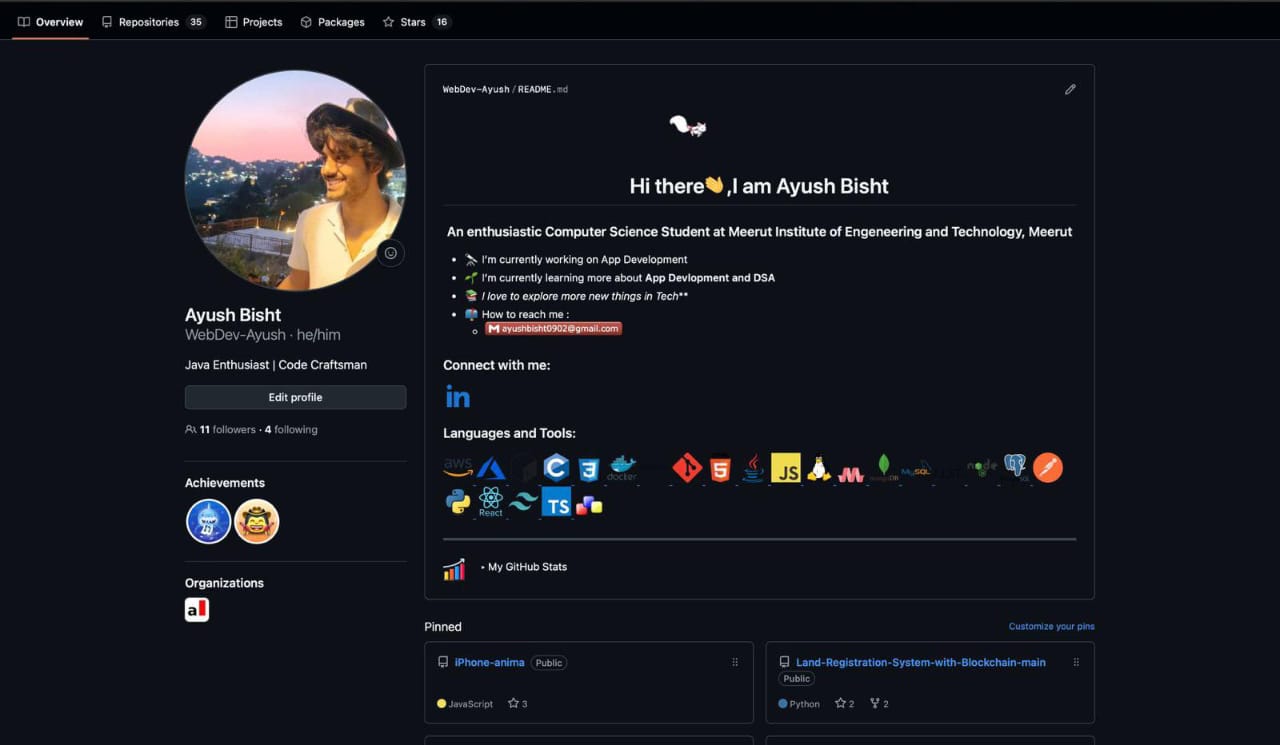Open the LinkedIn icon under Connect with me
1280x745 pixels.
[x=457, y=395]
